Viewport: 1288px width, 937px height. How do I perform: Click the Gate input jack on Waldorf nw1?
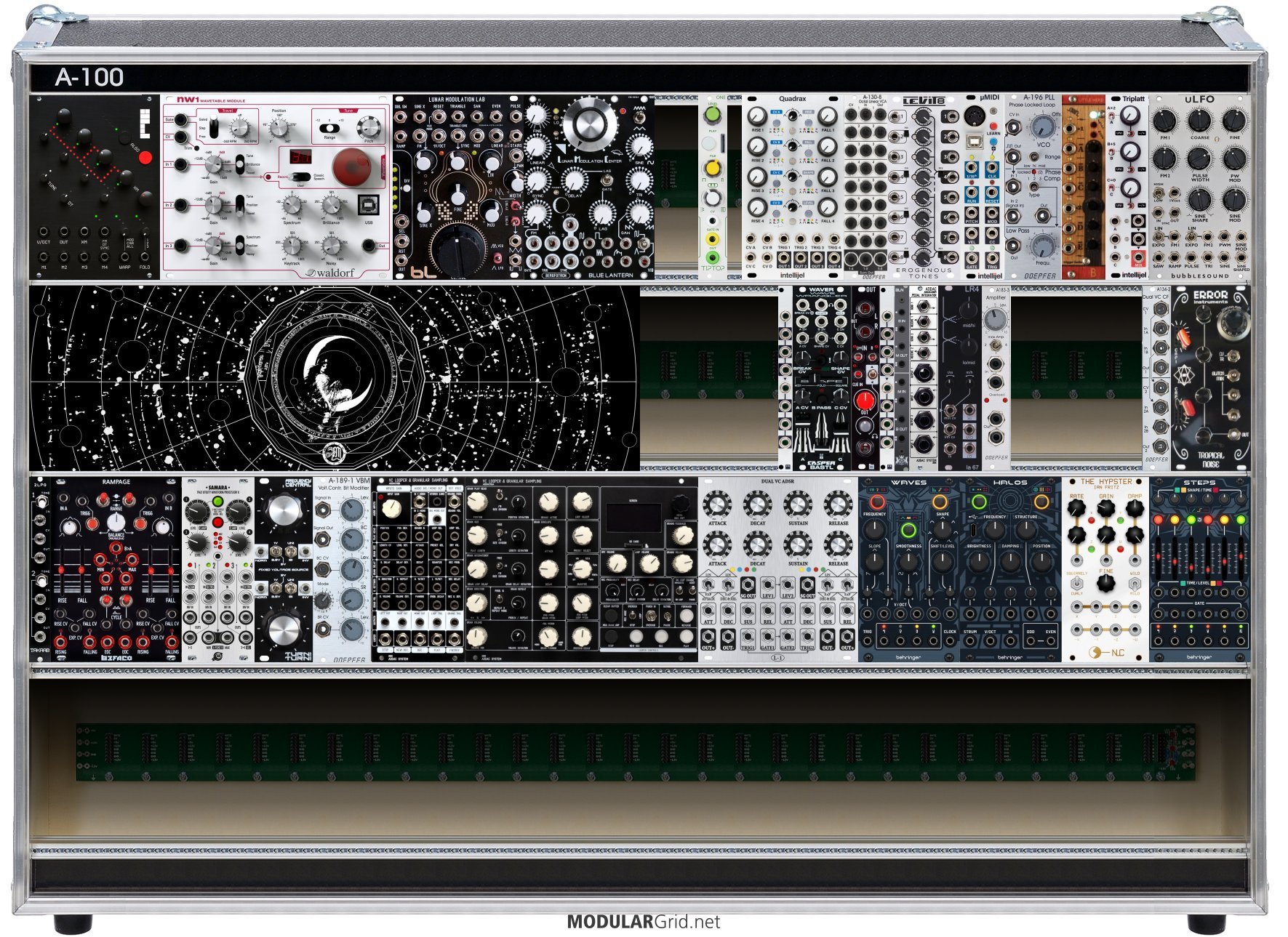181,119
